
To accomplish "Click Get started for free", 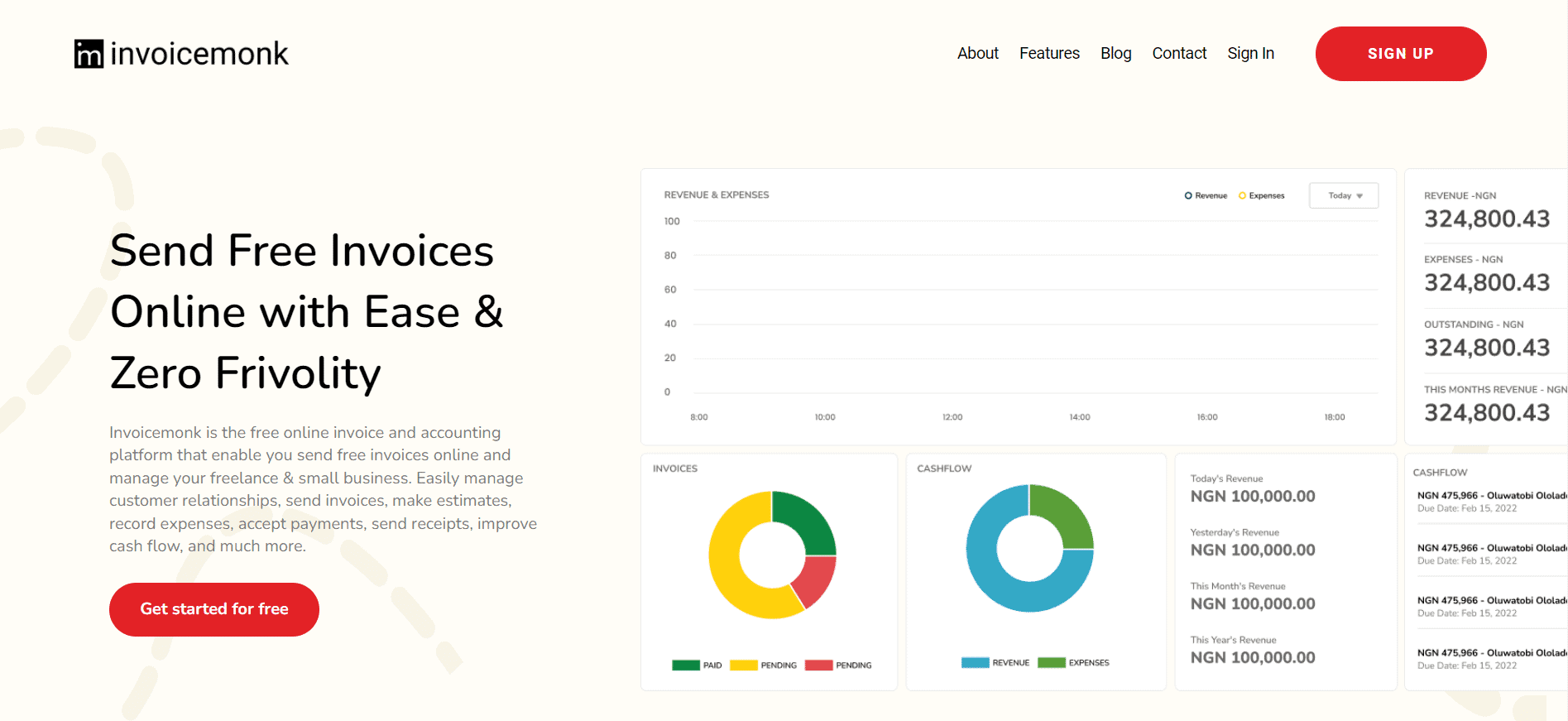I will click(214, 609).
